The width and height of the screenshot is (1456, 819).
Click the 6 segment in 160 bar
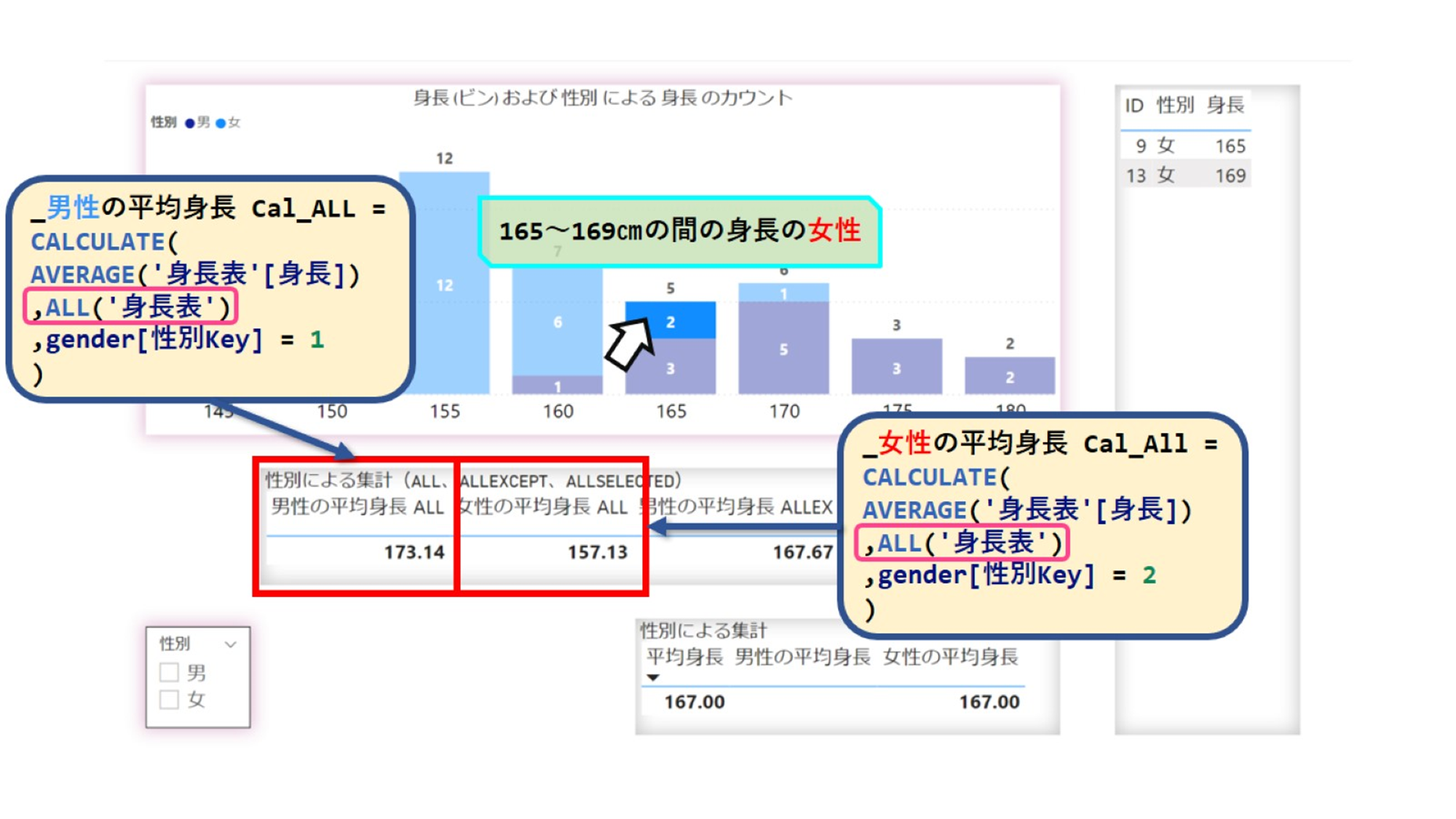pos(557,322)
